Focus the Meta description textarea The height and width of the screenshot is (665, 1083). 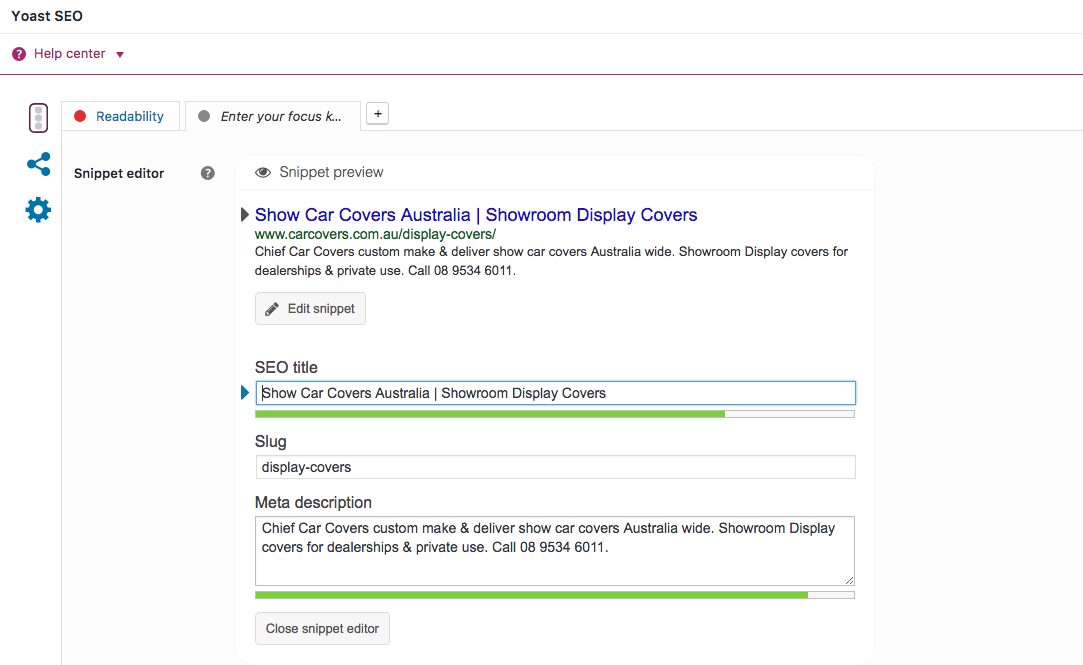(555, 551)
